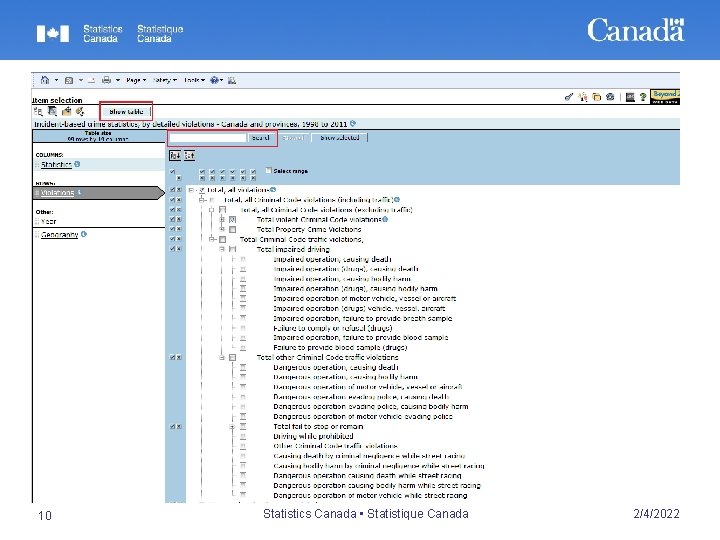Click the browser Home icon
Viewport: 720px width, 540px height.
coord(45,80)
